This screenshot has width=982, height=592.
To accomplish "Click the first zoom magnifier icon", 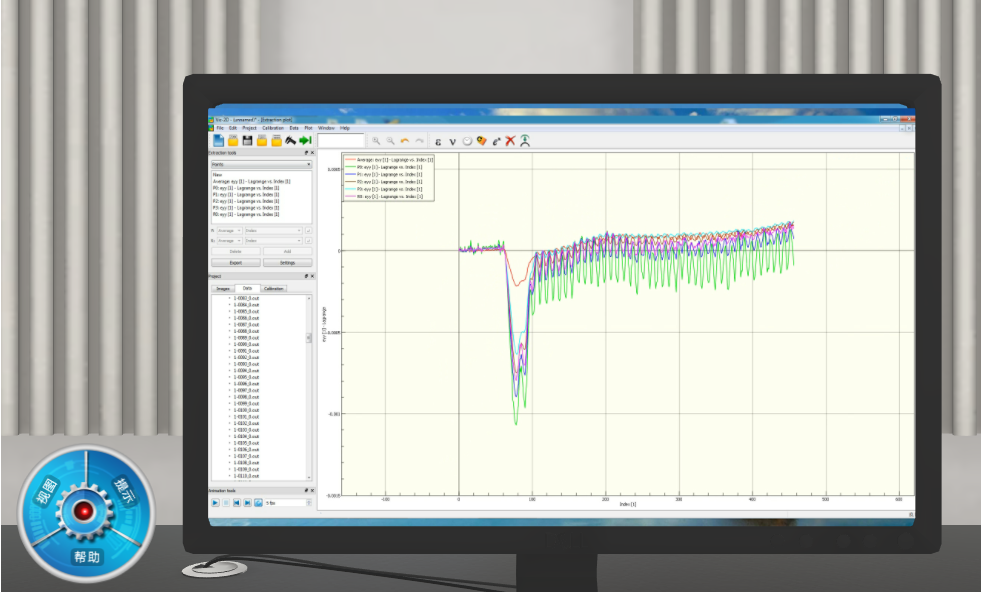I will (x=376, y=141).
